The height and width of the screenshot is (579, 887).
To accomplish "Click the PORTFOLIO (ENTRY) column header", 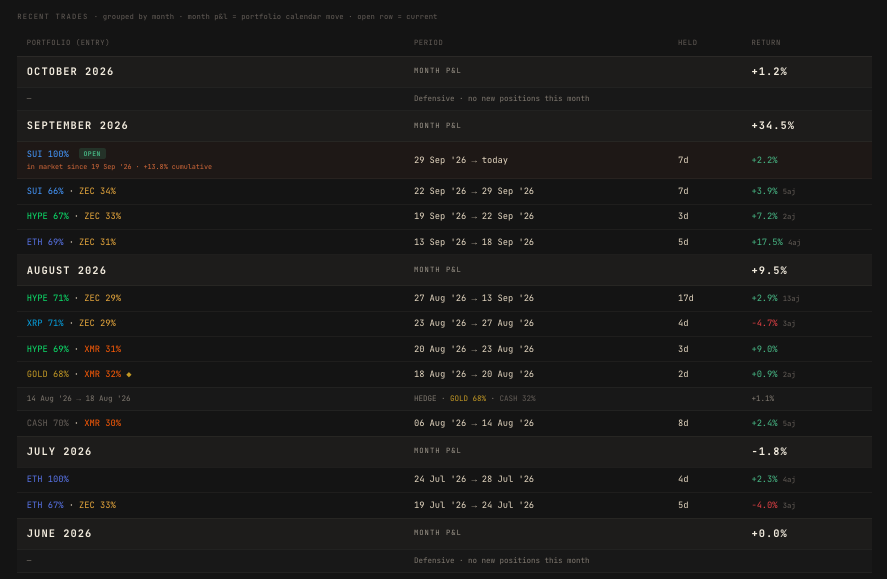I will click(x=68, y=42).
